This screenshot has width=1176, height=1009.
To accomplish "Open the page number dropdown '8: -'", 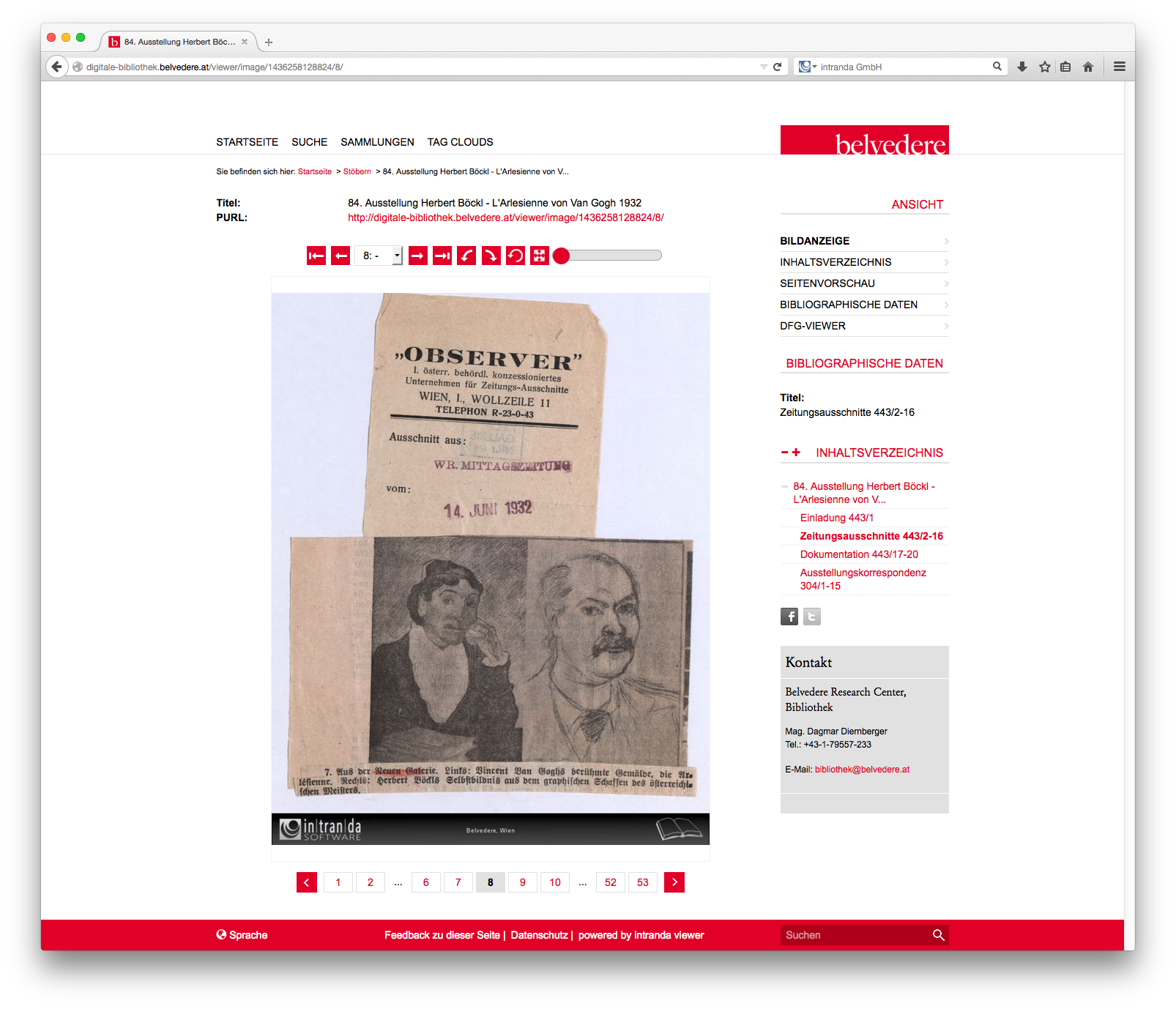I will click(379, 256).
